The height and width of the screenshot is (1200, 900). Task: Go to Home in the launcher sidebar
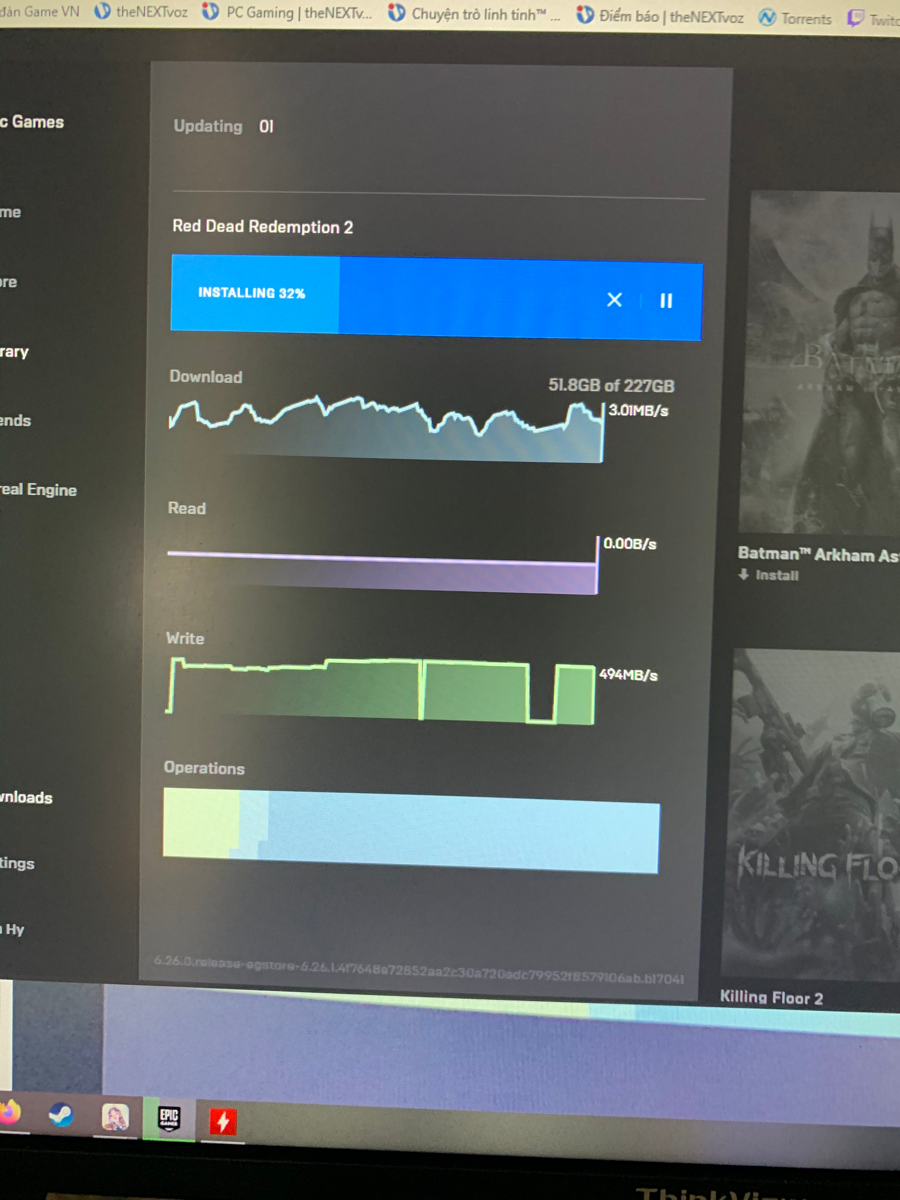click(x=10, y=212)
